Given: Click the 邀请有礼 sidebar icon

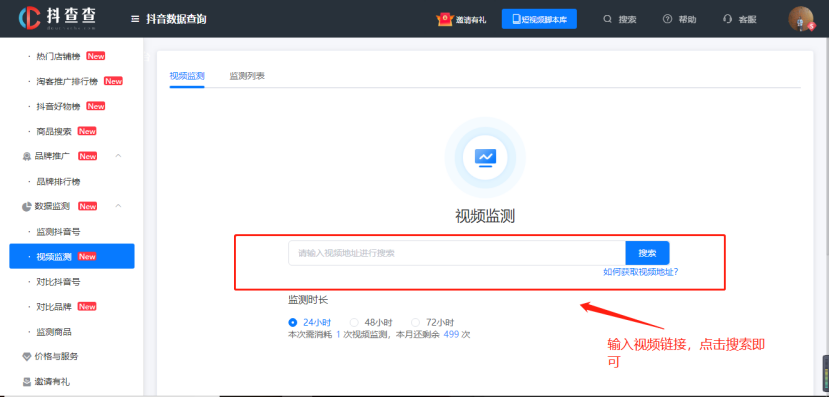Looking at the screenshot, I should tap(27, 382).
